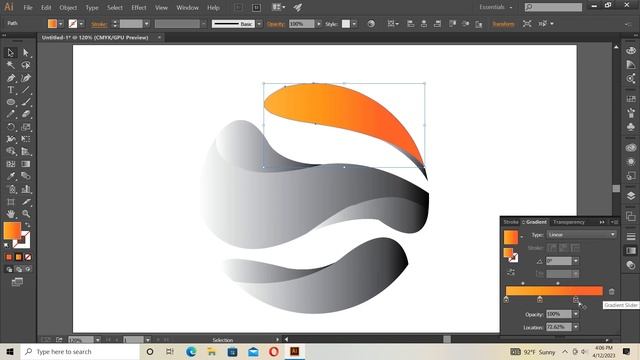Image resolution: width=640 pixels, height=360 pixels.
Task: Select the Artboard tool
Action: (x=11, y=202)
